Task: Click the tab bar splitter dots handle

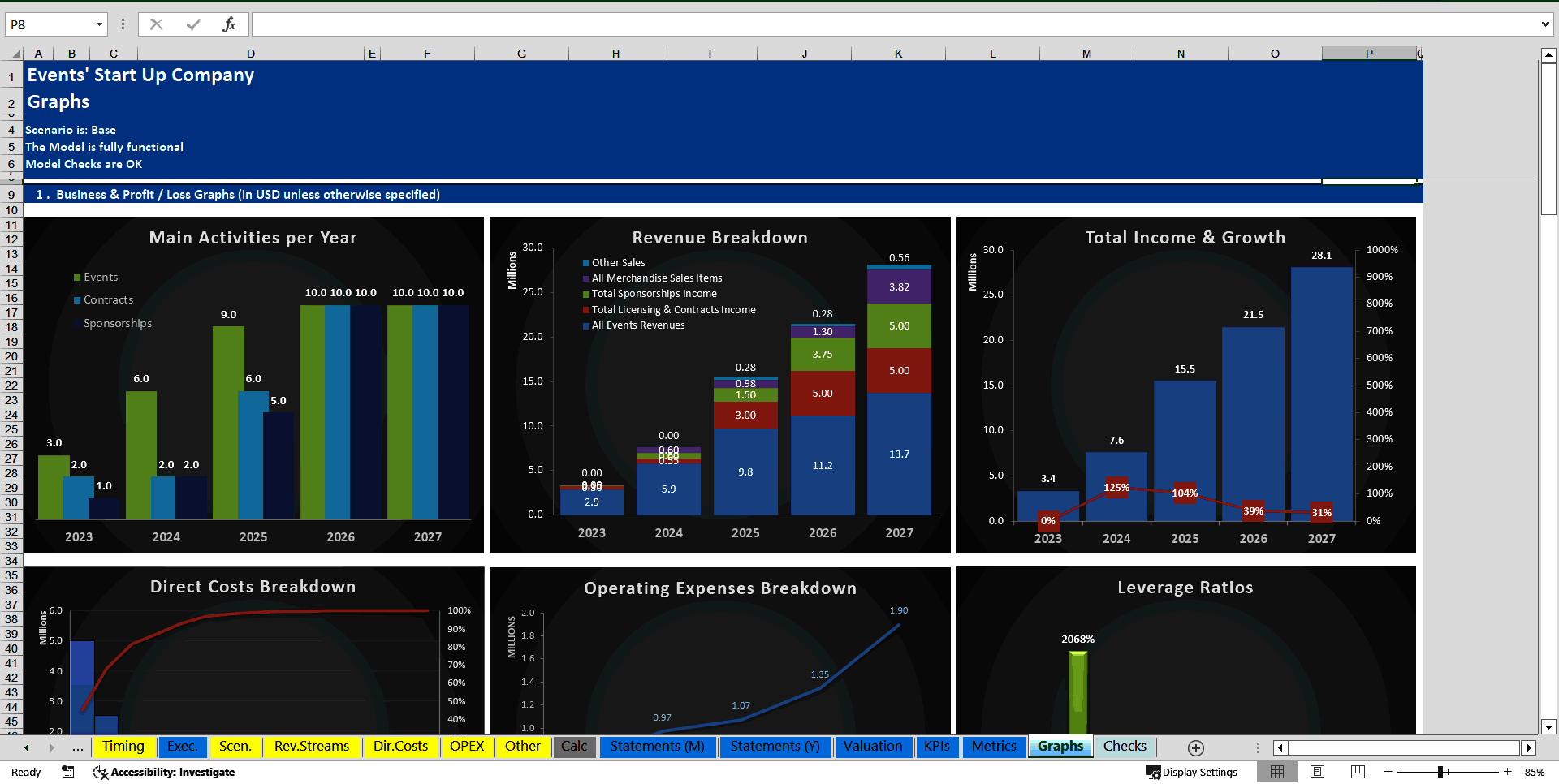Action: 1258,747
